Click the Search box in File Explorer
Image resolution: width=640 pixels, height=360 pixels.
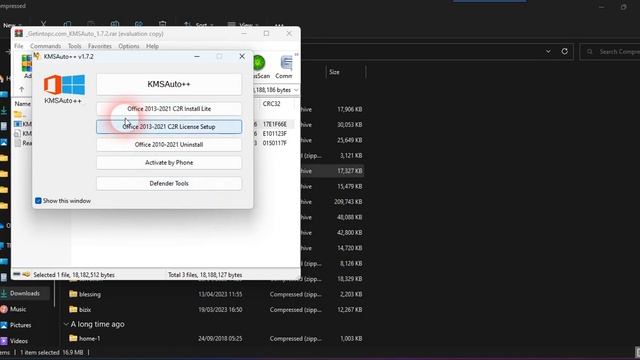611,52
